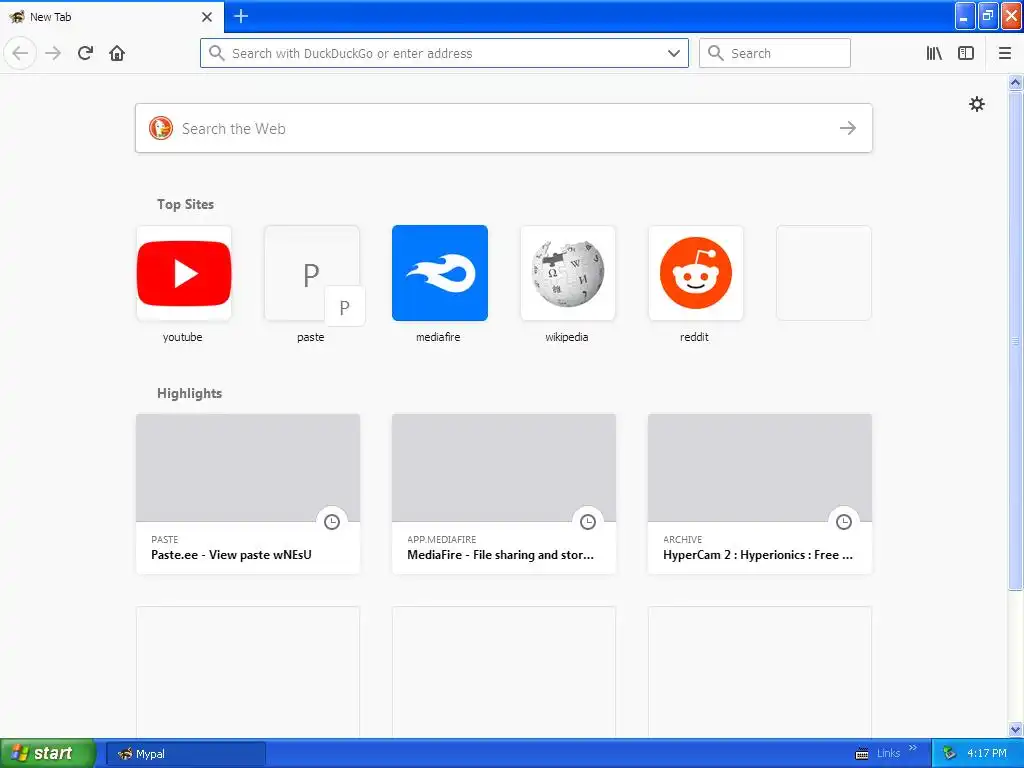Open HyperCam 2 : Hyperionics highlight card
The image size is (1024, 768).
[760, 494]
